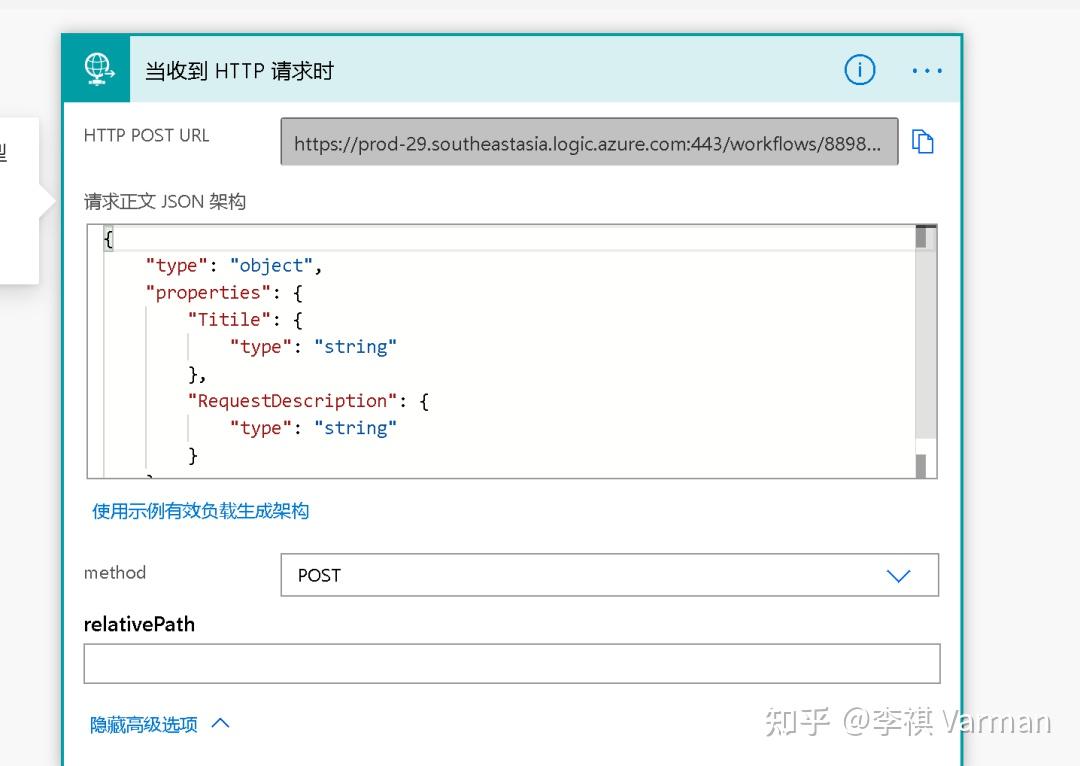Click the relativePath input field
Viewport: 1080px width, 766px height.
tap(512, 663)
